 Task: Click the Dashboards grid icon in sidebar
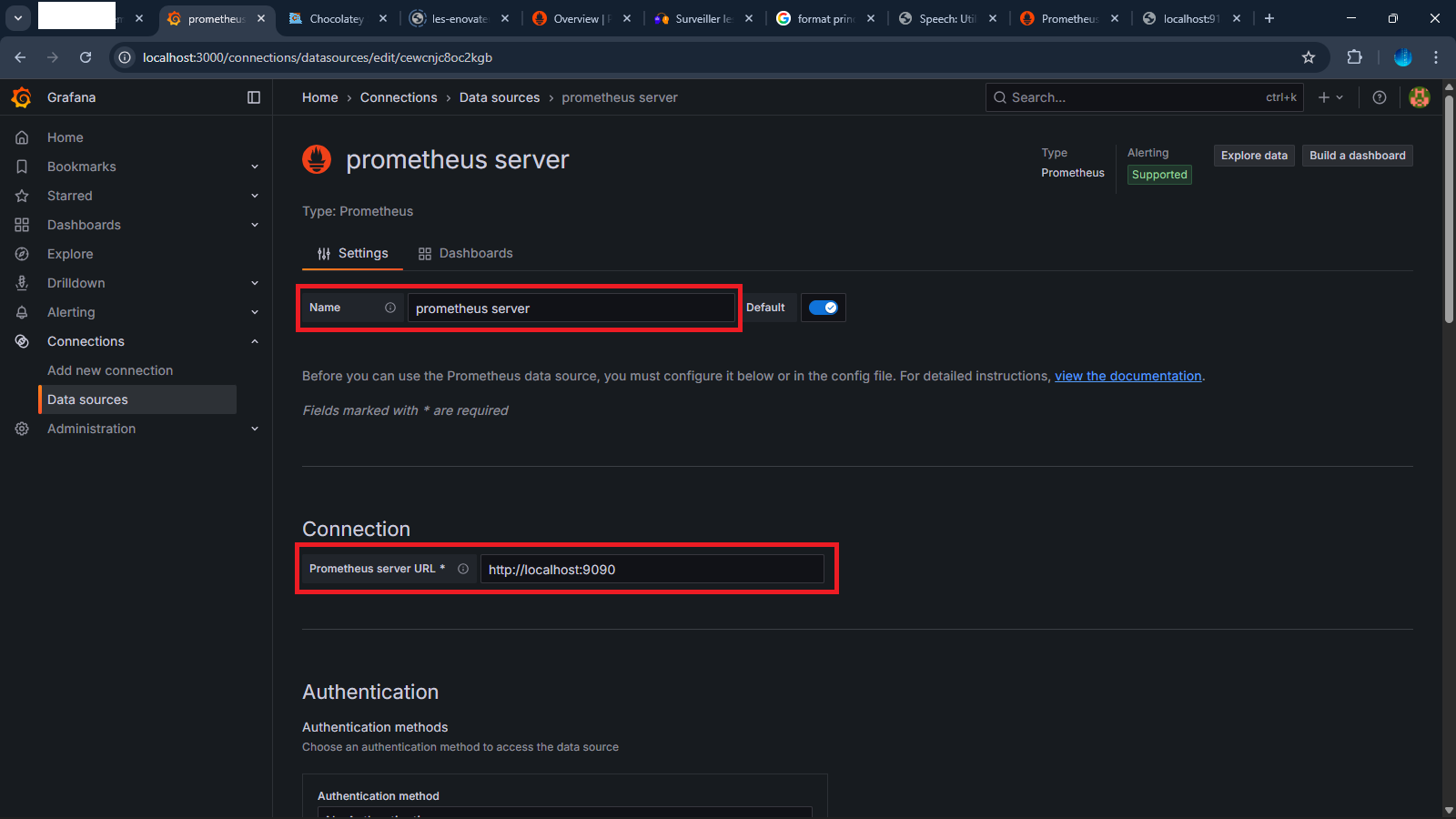(22, 225)
